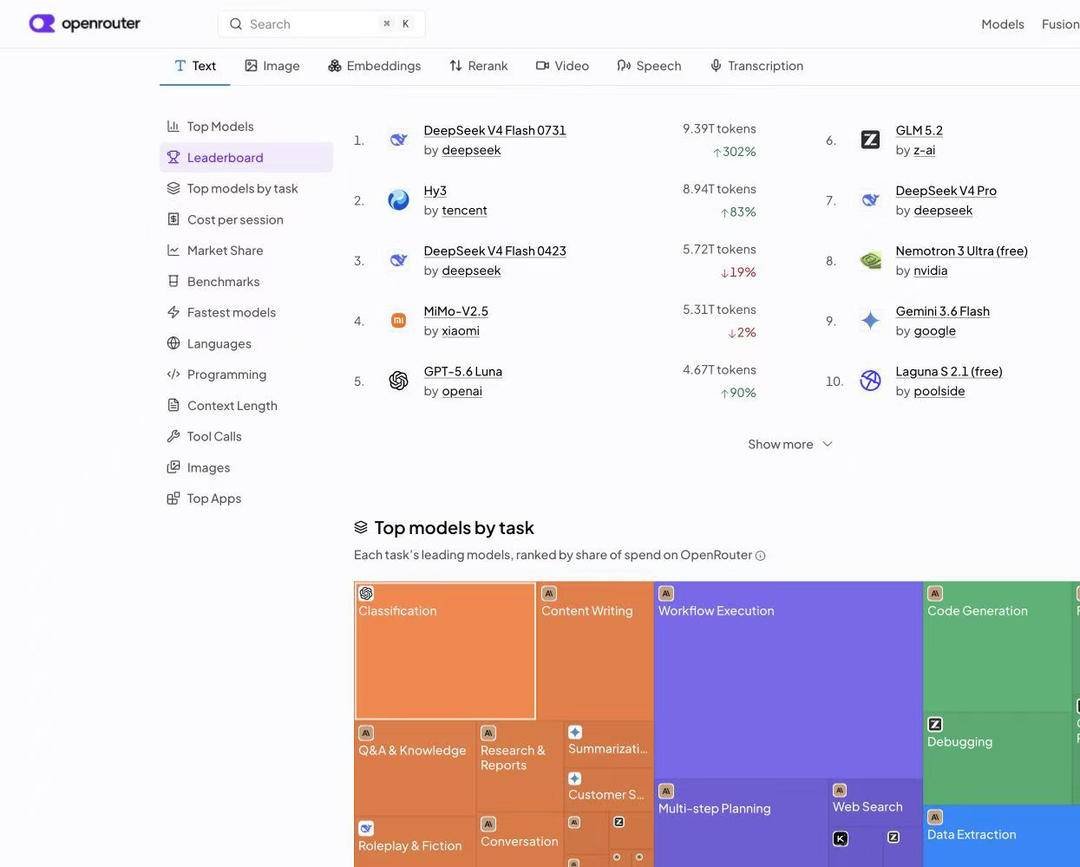Switch to the Rerank tab

(x=478, y=66)
